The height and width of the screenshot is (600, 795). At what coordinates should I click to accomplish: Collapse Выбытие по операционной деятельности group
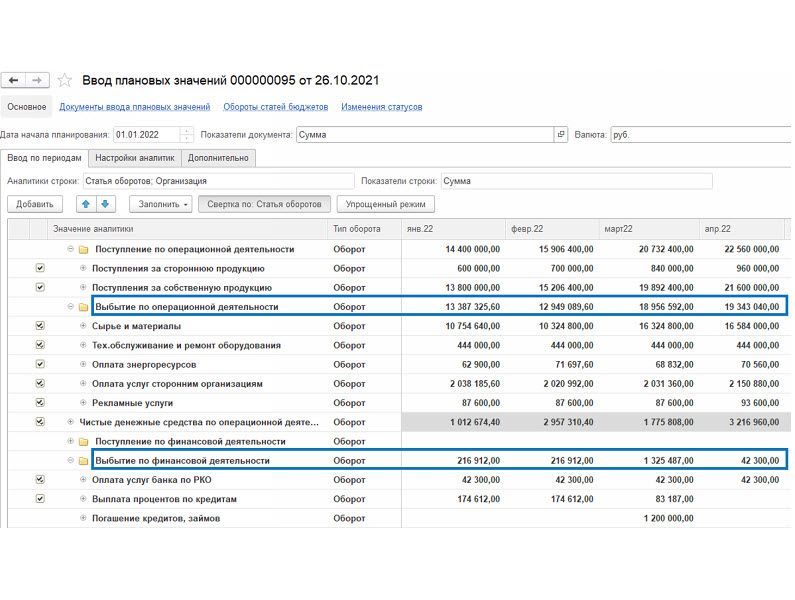click(70, 306)
